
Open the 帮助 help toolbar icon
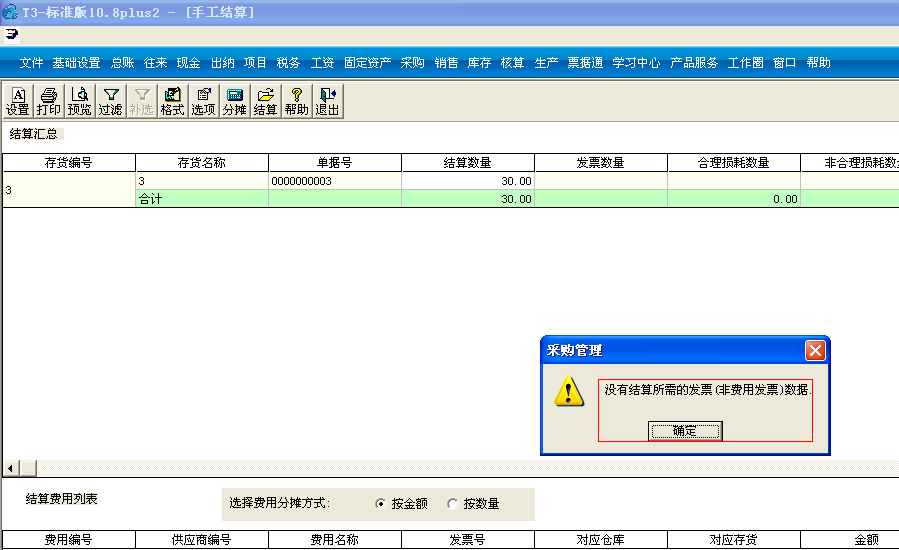[x=296, y=102]
